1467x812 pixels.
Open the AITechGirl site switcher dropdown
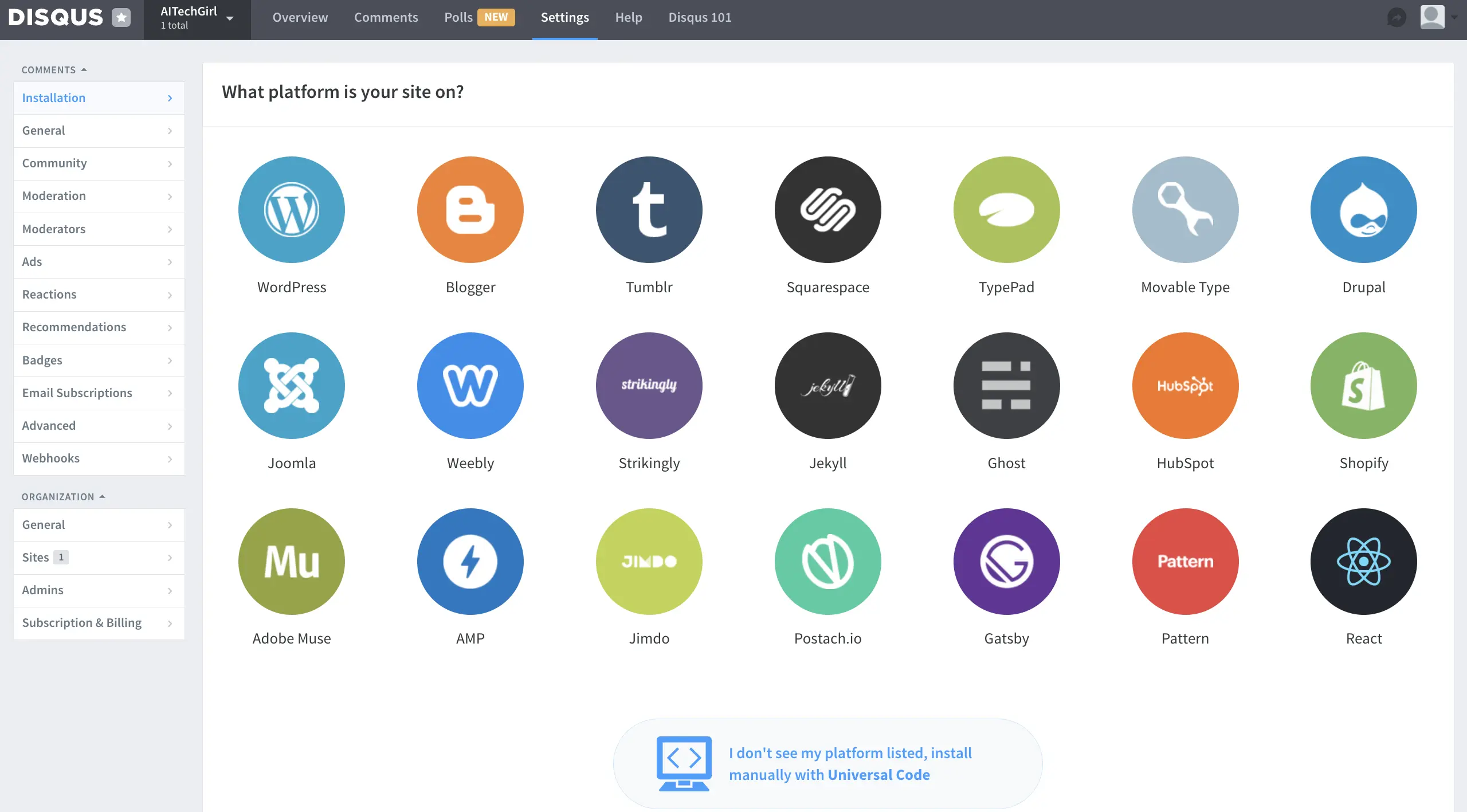tap(197, 19)
